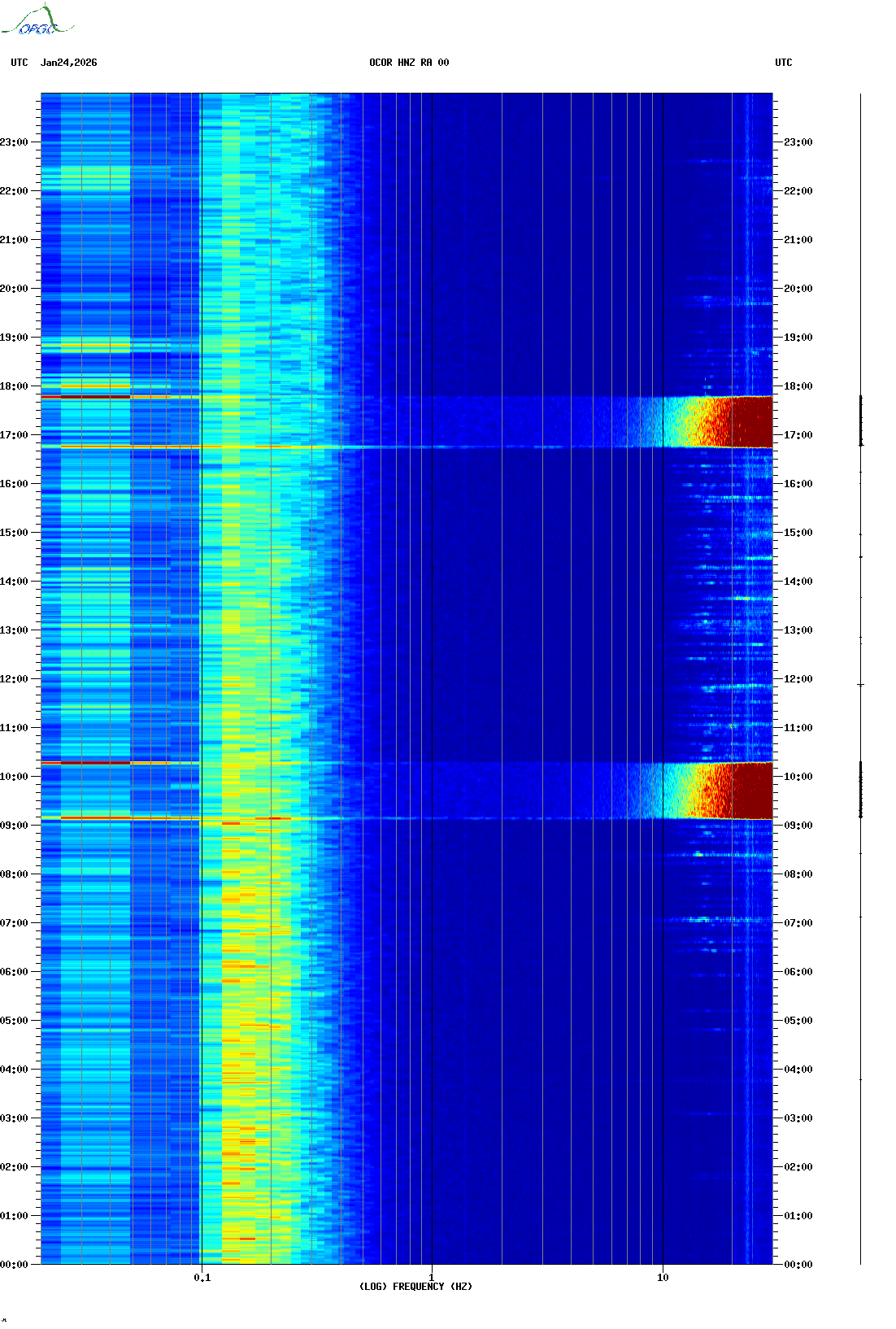Click the right-axis 23:00 time label
The height and width of the screenshot is (1329, 896).
(798, 142)
